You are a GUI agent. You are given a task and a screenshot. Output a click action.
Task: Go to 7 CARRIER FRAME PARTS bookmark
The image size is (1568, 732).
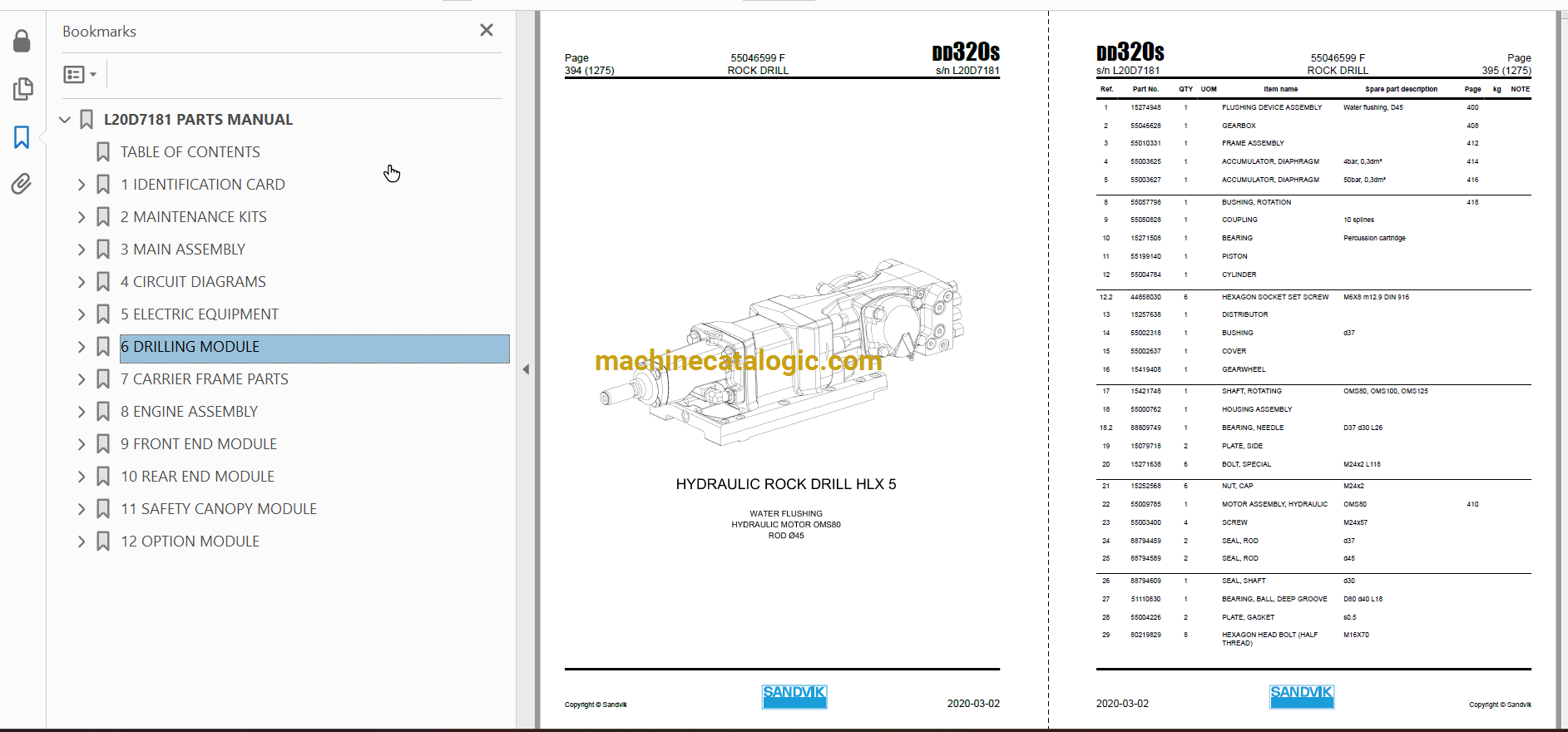tap(205, 379)
